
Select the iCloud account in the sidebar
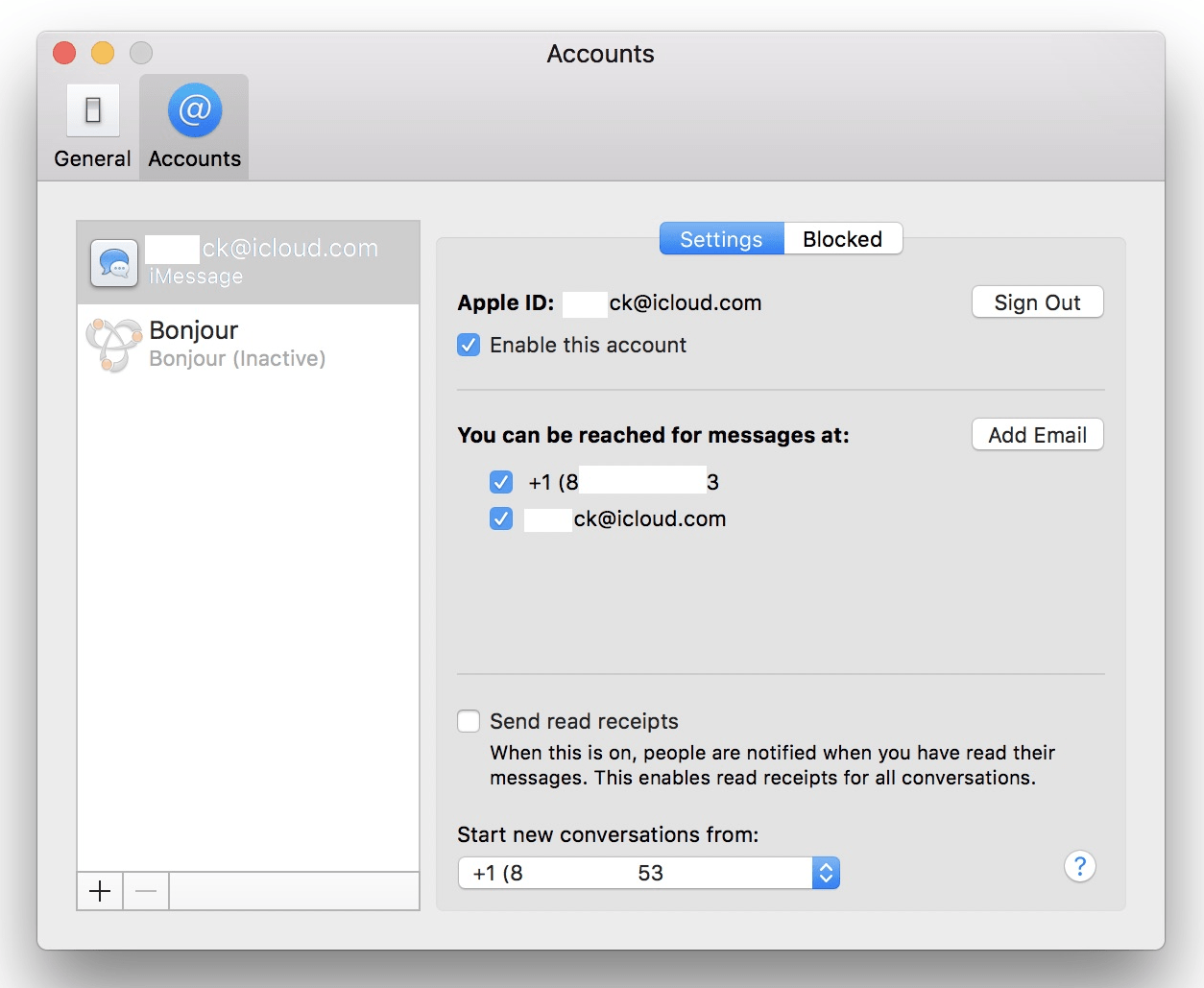click(x=250, y=262)
